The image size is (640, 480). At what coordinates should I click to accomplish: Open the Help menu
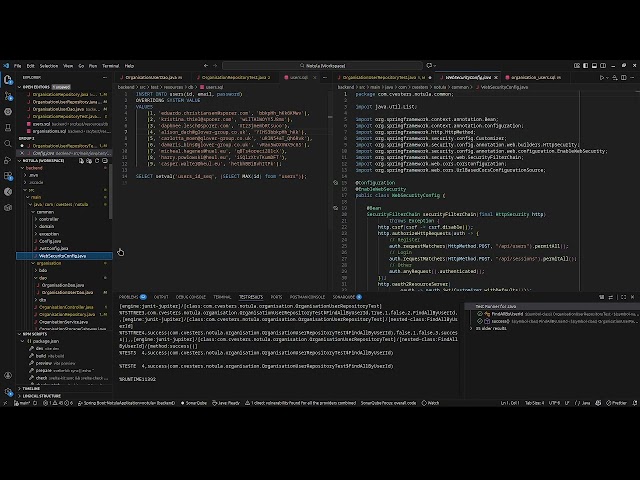click(129, 66)
